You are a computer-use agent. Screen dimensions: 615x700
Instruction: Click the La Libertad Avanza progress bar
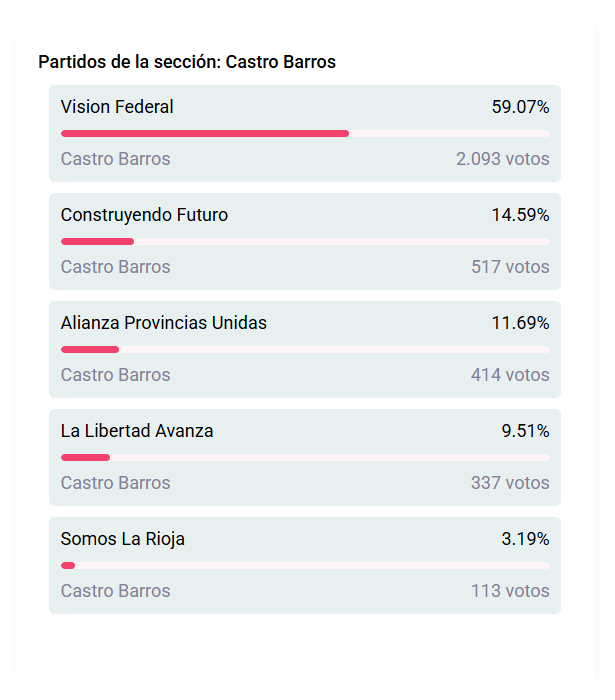tap(305, 457)
